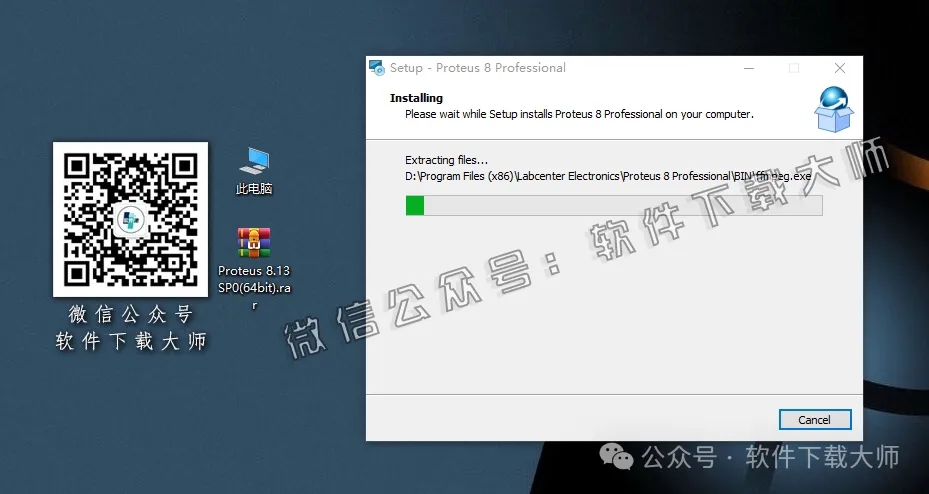Click the Cancel button in Setup
Viewport: 929px width, 494px height.
tap(815, 419)
